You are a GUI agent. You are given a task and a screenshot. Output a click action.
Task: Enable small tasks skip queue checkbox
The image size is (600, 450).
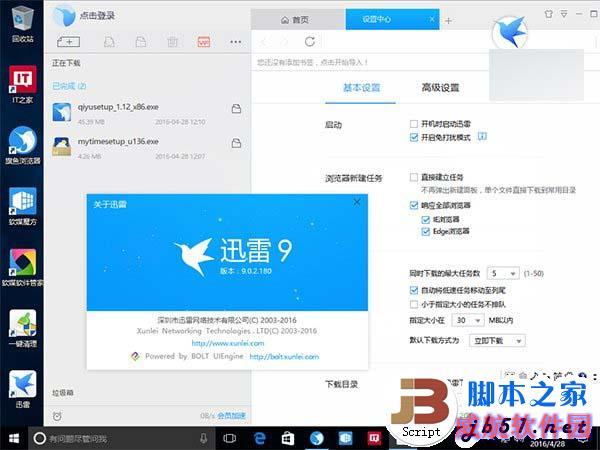(x=414, y=305)
